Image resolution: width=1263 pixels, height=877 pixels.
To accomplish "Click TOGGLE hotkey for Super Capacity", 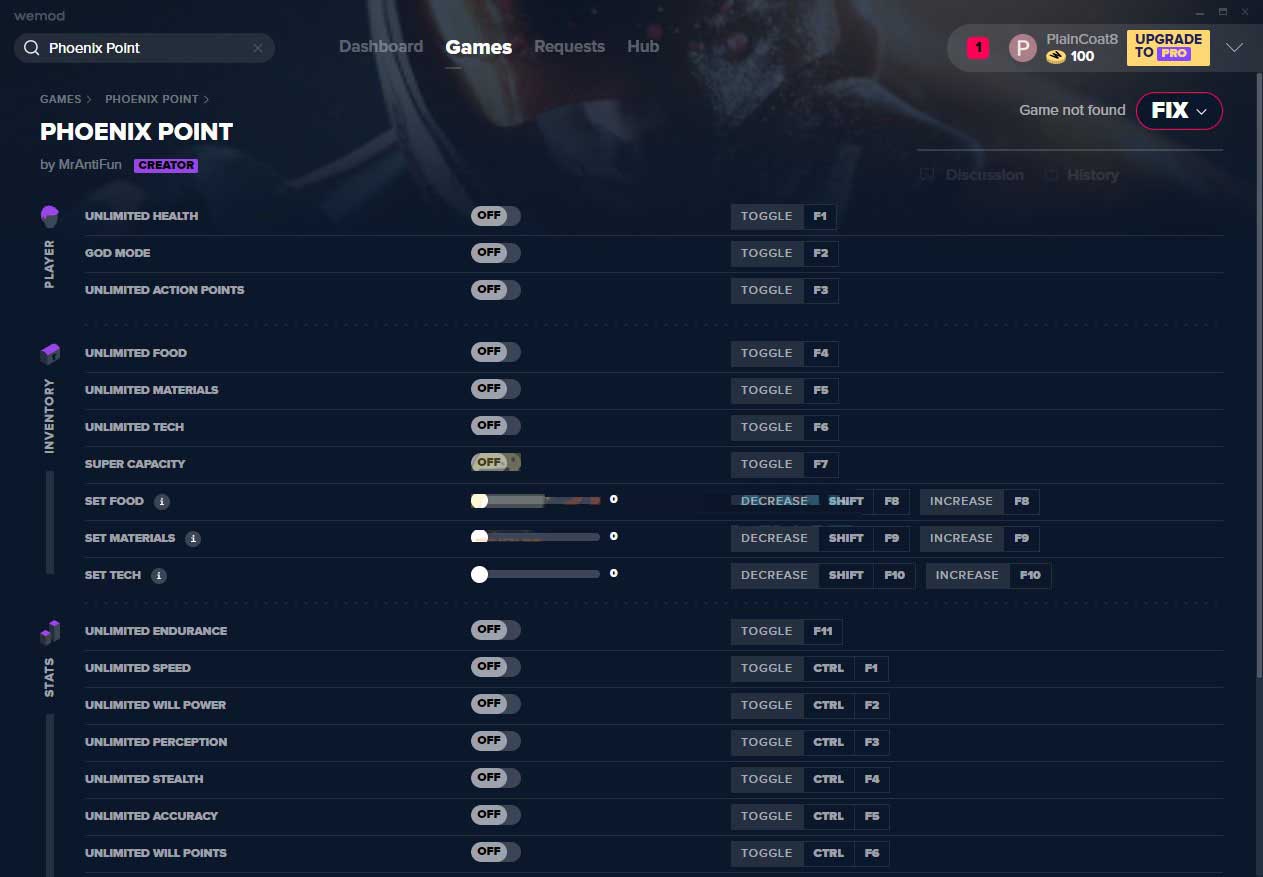I will (x=767, y=464).
